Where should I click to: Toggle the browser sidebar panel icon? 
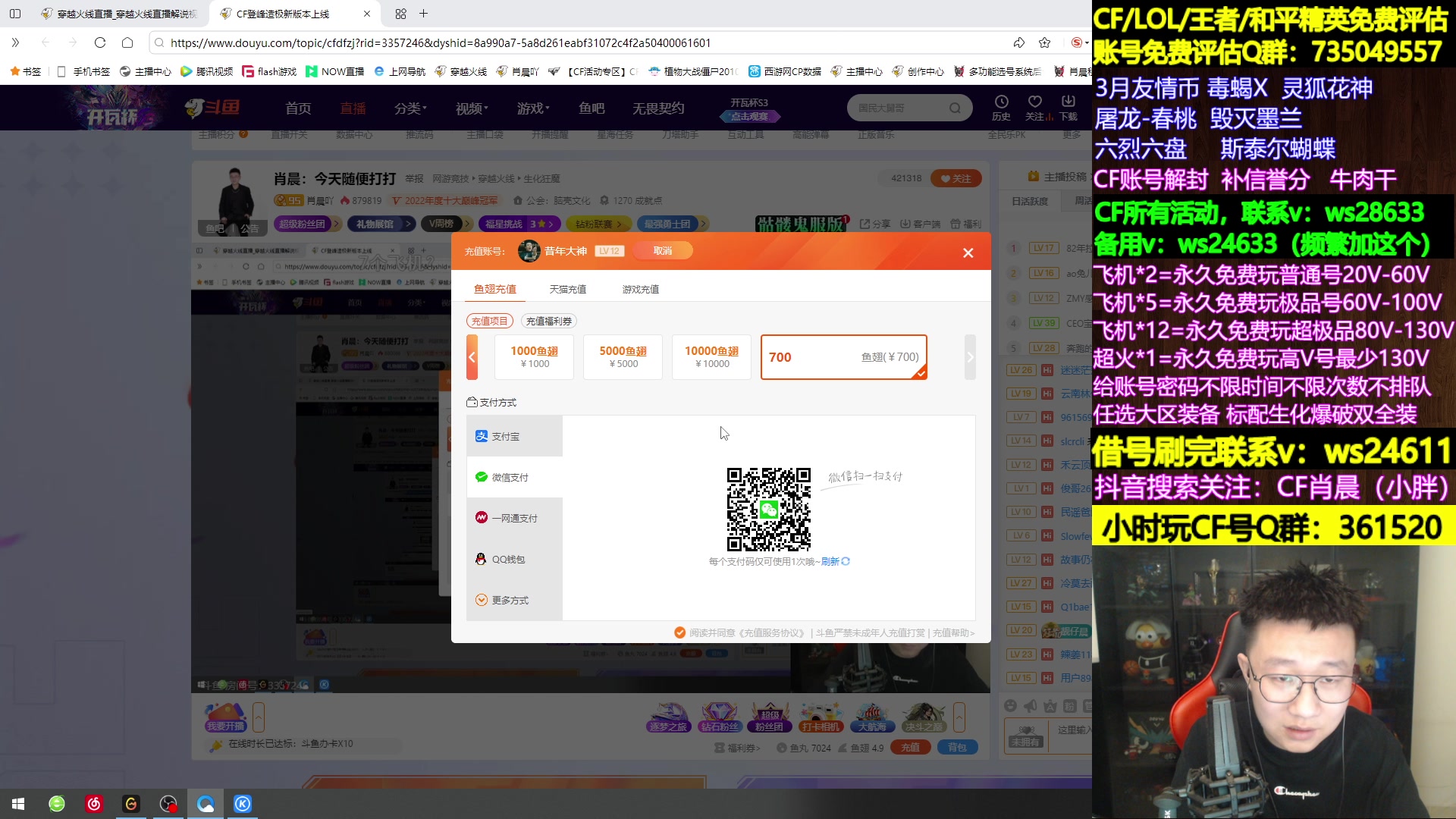tap(15, 14)
